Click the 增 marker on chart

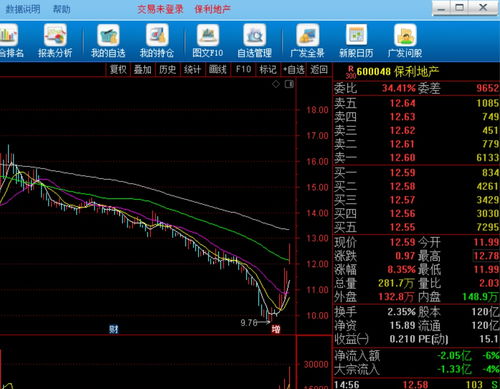[276, 329]
